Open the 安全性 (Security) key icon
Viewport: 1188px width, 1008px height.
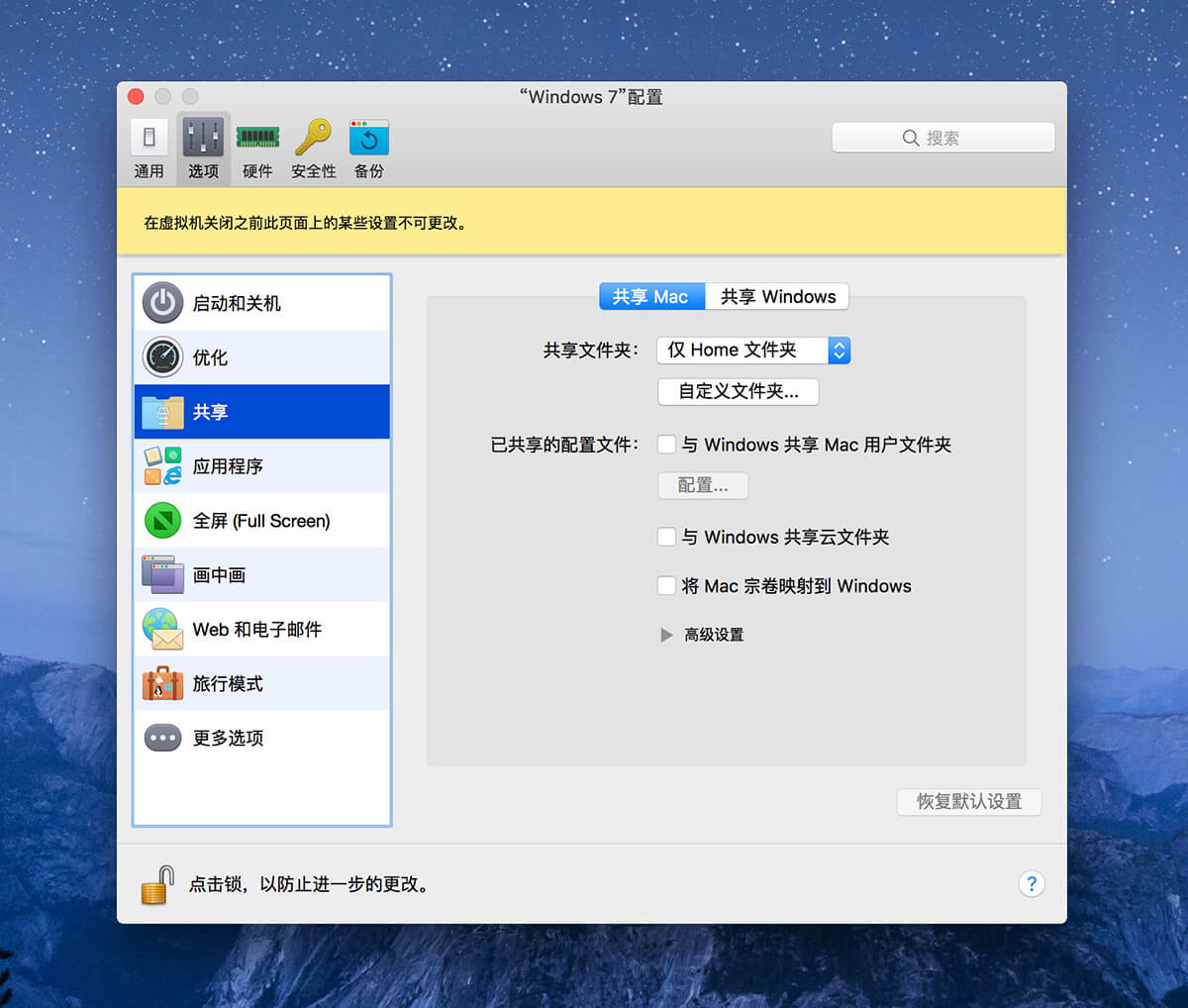tap(314, 138)
